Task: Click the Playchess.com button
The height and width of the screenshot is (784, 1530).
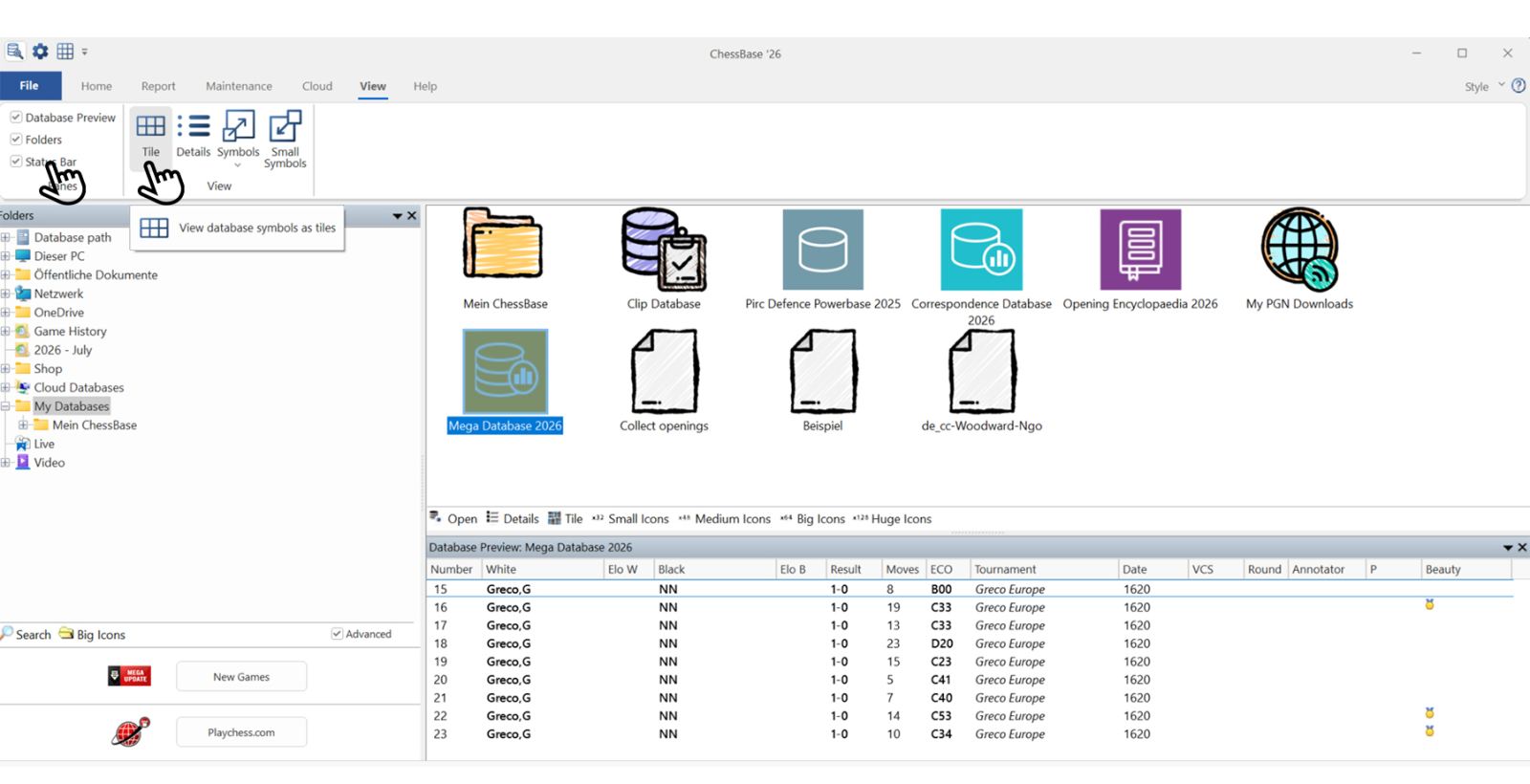Action: click(241, 732)
